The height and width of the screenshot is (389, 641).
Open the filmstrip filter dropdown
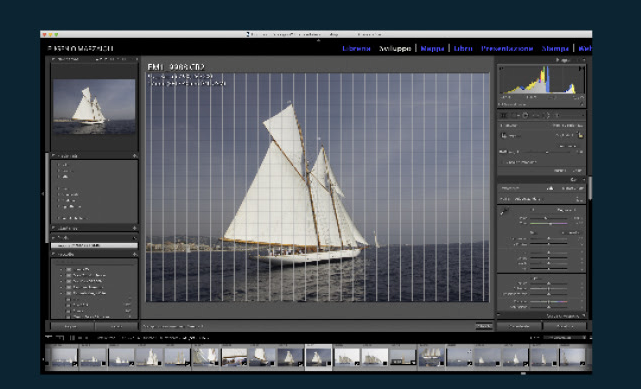pos(564,338)
